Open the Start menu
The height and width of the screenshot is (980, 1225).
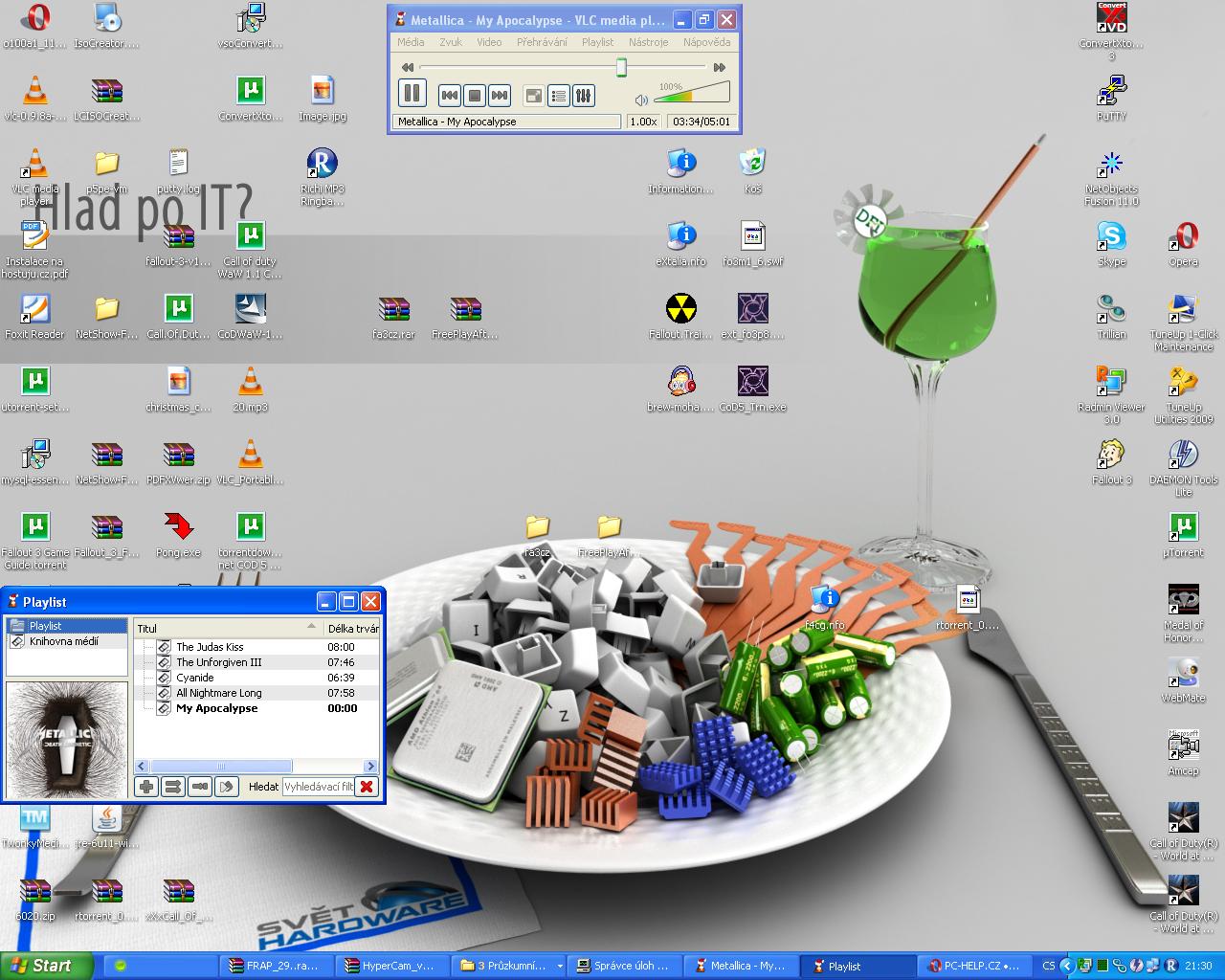coord(46,966)
